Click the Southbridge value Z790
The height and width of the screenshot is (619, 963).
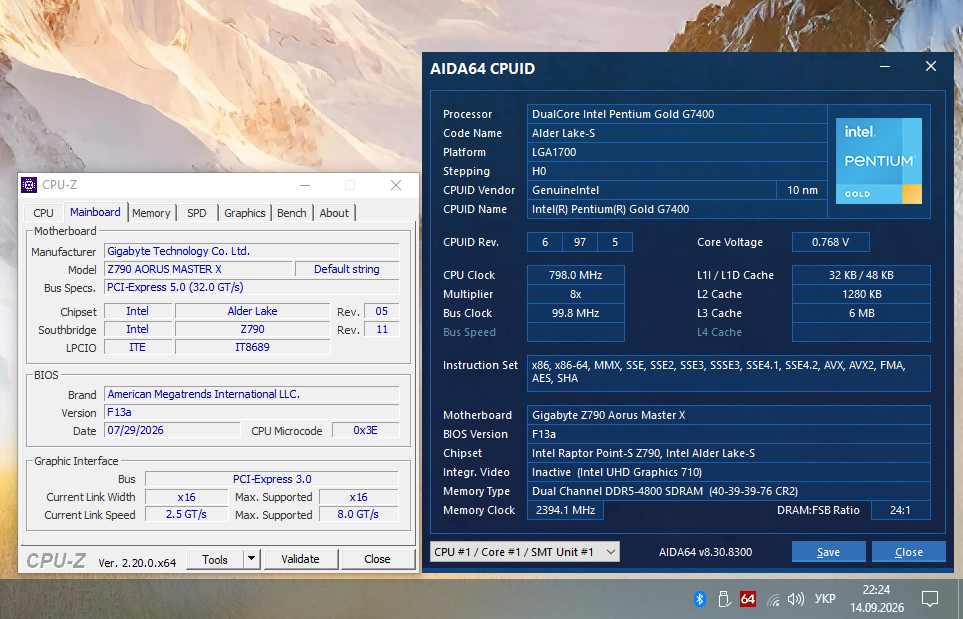tap(252, 329)
